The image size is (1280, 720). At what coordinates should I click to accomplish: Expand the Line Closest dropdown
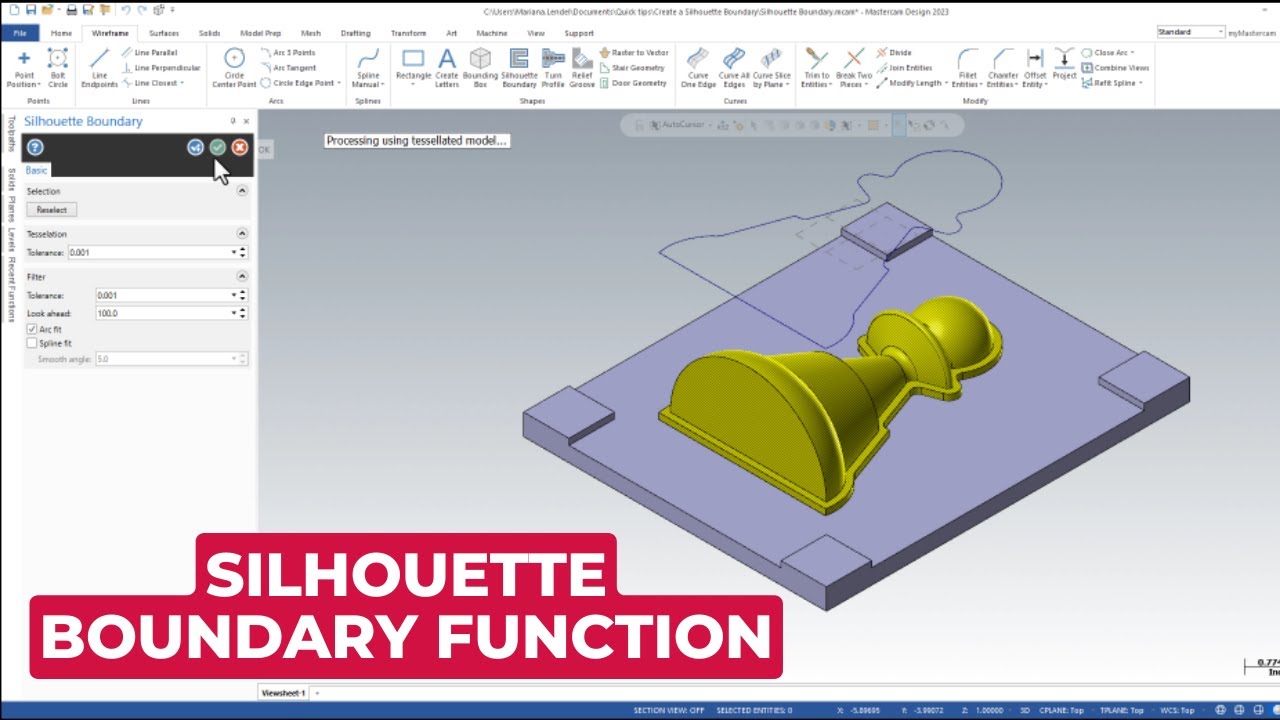click(181, 83)
